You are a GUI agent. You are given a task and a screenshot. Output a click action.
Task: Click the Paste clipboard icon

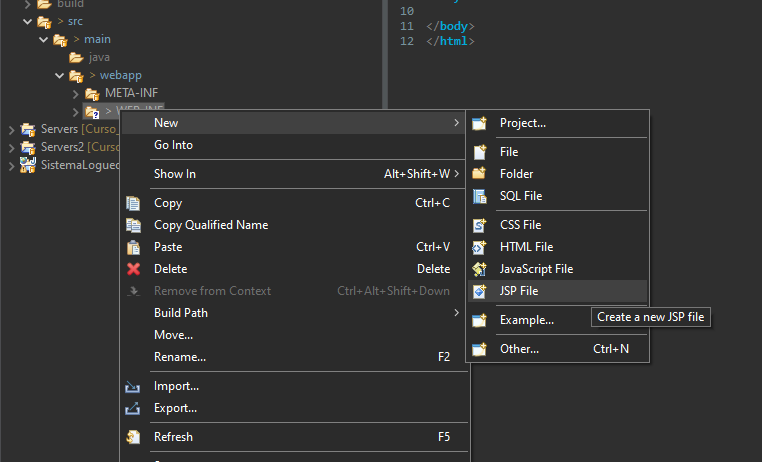[x=133, y=247]
